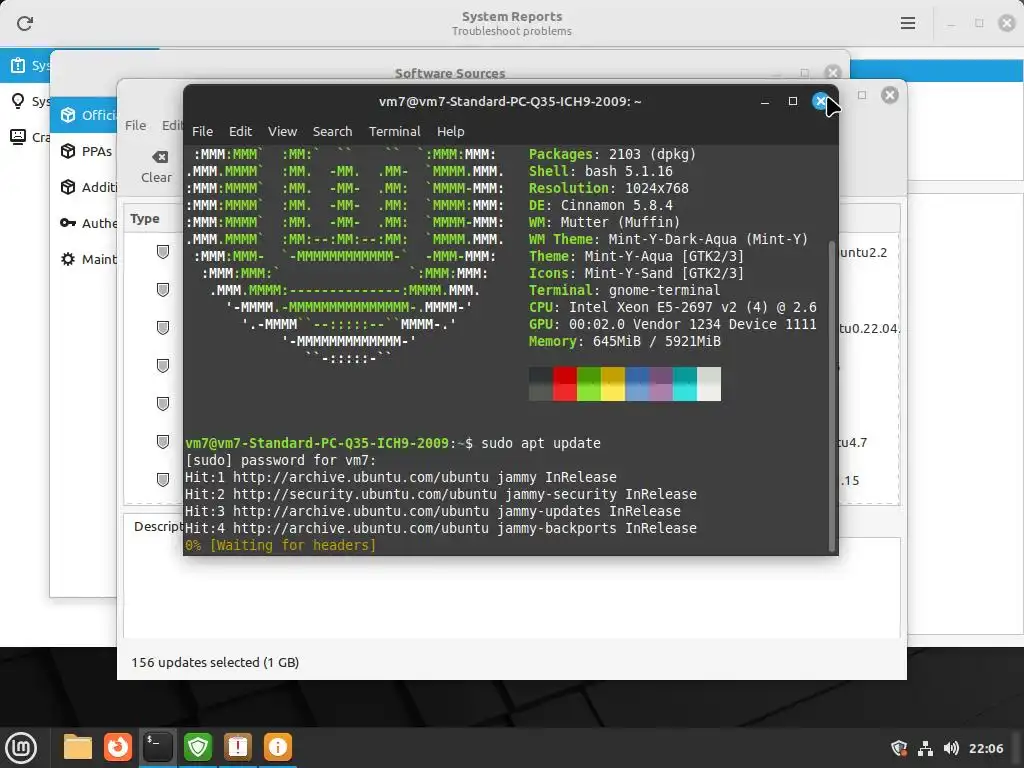Open the terminal View menu
This screenshot has width=1024, height=768.
point(282,131)
